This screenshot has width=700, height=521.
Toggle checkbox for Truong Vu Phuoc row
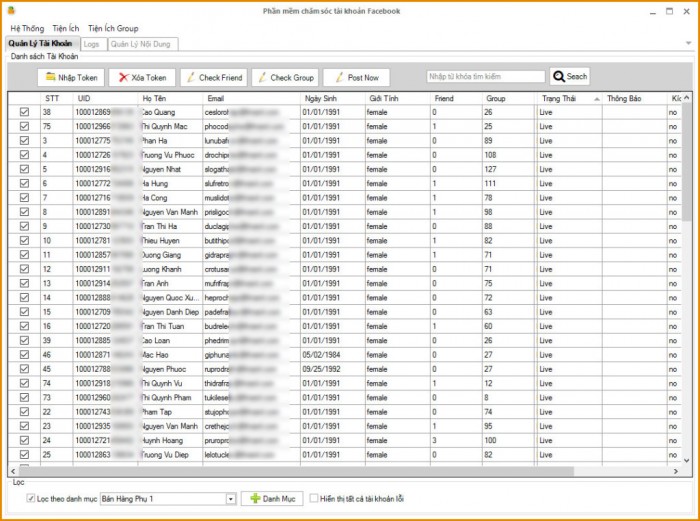(x=24, y=155)
